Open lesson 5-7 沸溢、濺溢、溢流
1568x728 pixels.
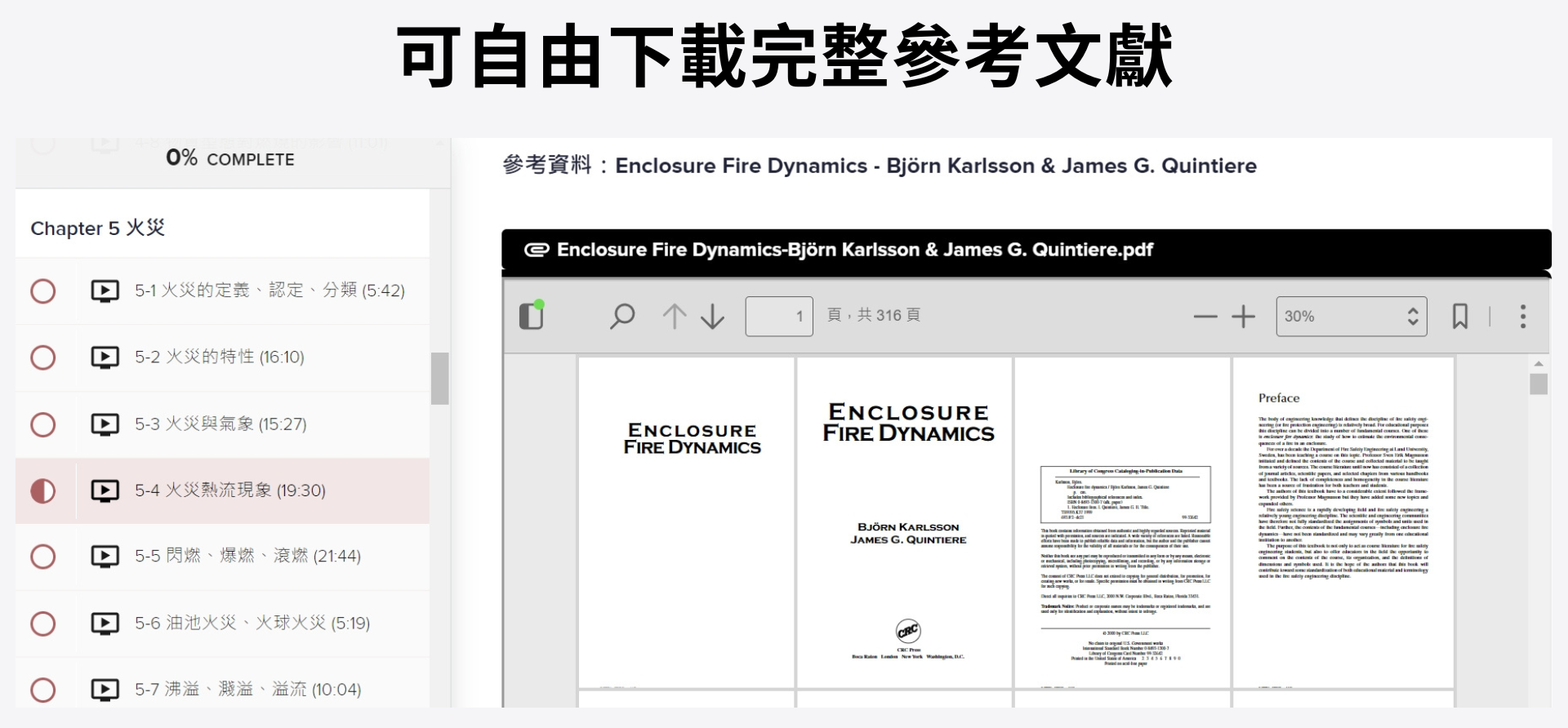click(247, 690)
